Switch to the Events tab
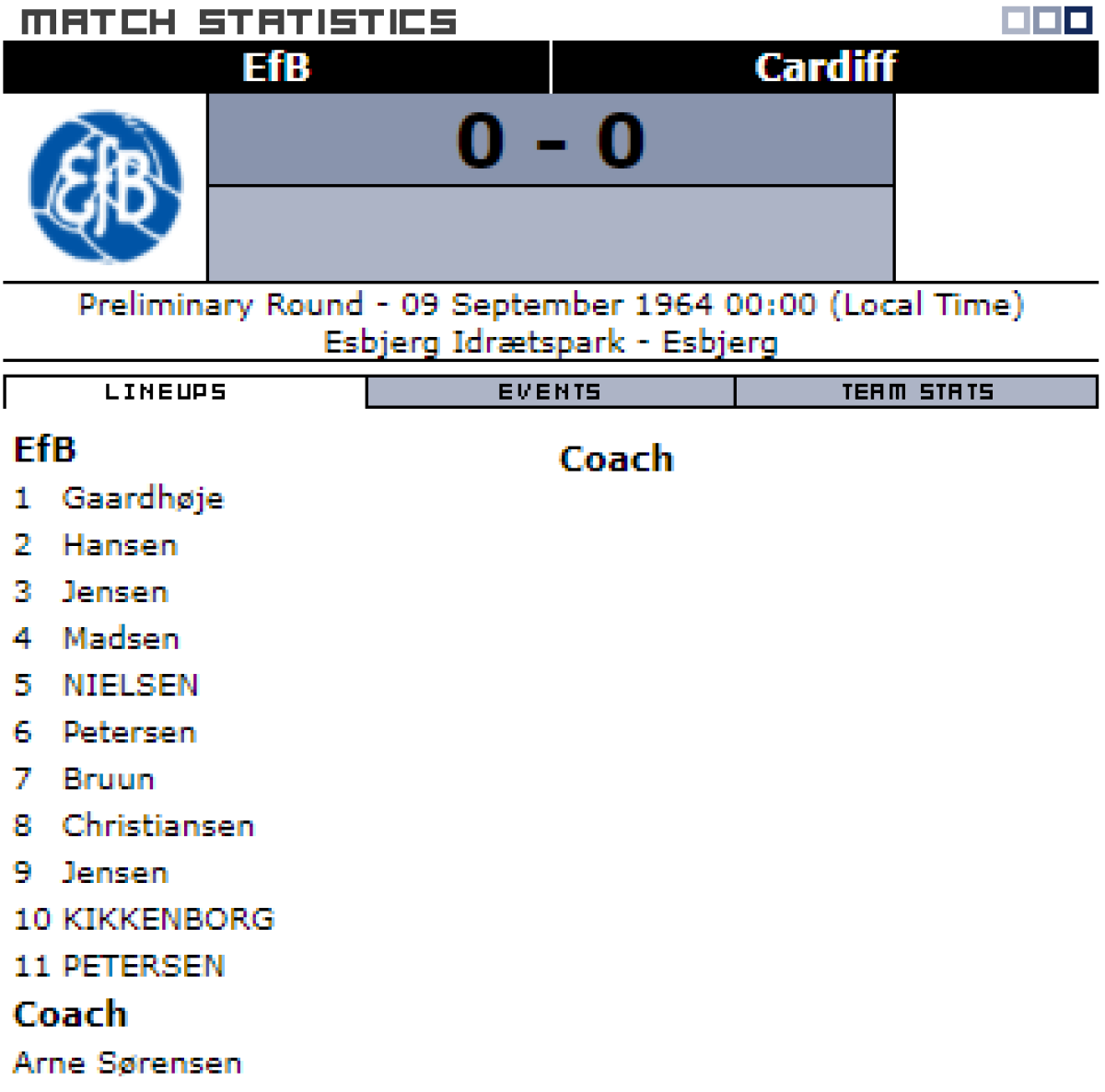 point(550,392)
